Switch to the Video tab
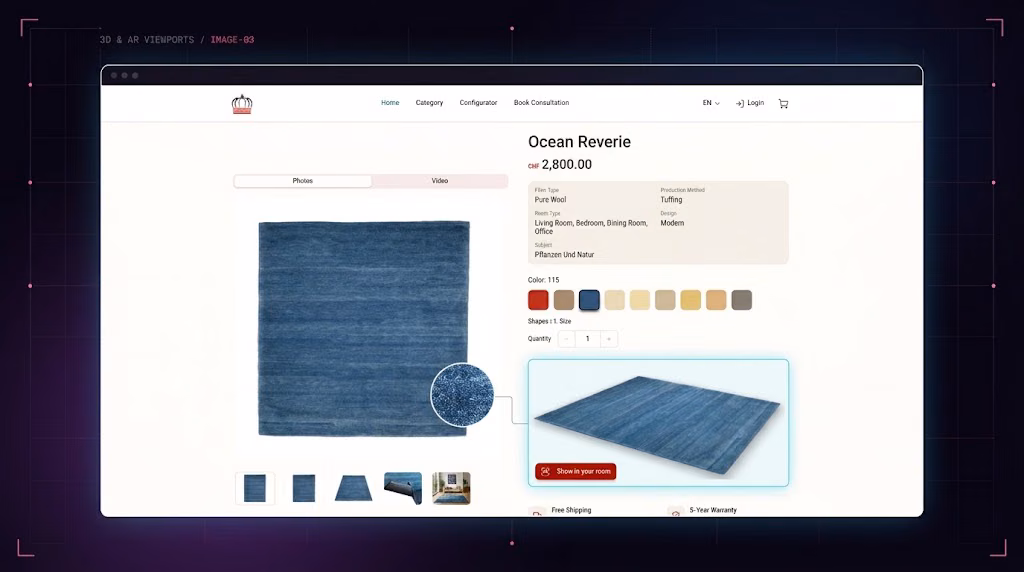The height and width of the screenshot is (572, 1024). 440,181
